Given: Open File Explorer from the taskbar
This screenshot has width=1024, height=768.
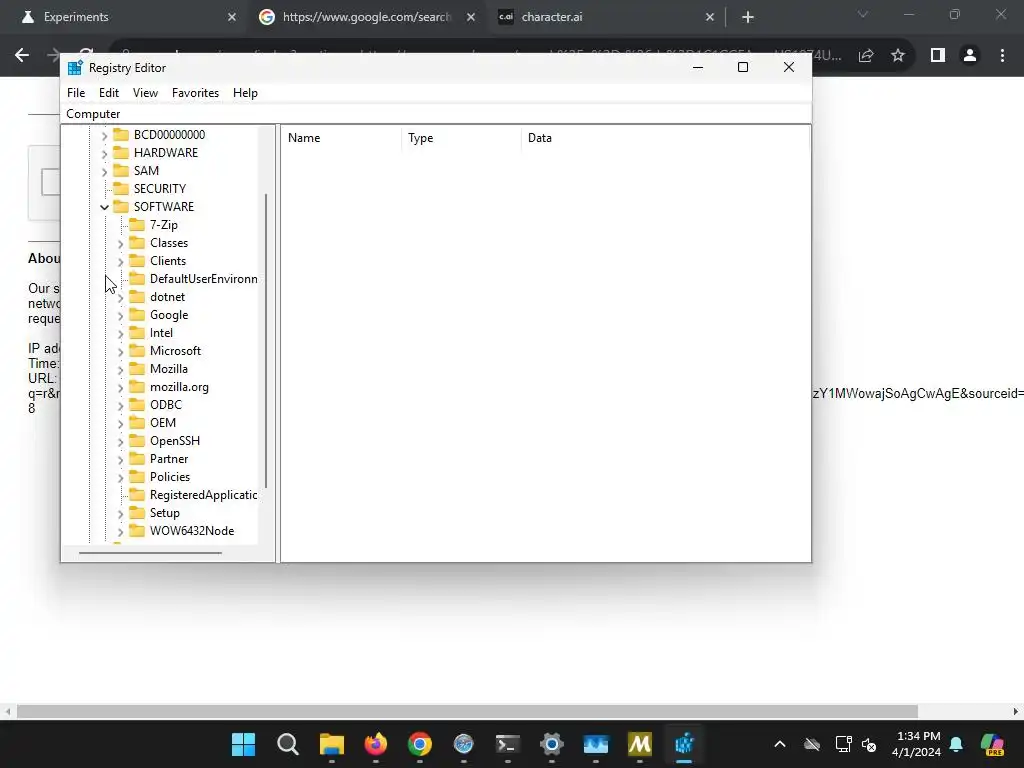Looking at the screenshot, I should 332,744.
